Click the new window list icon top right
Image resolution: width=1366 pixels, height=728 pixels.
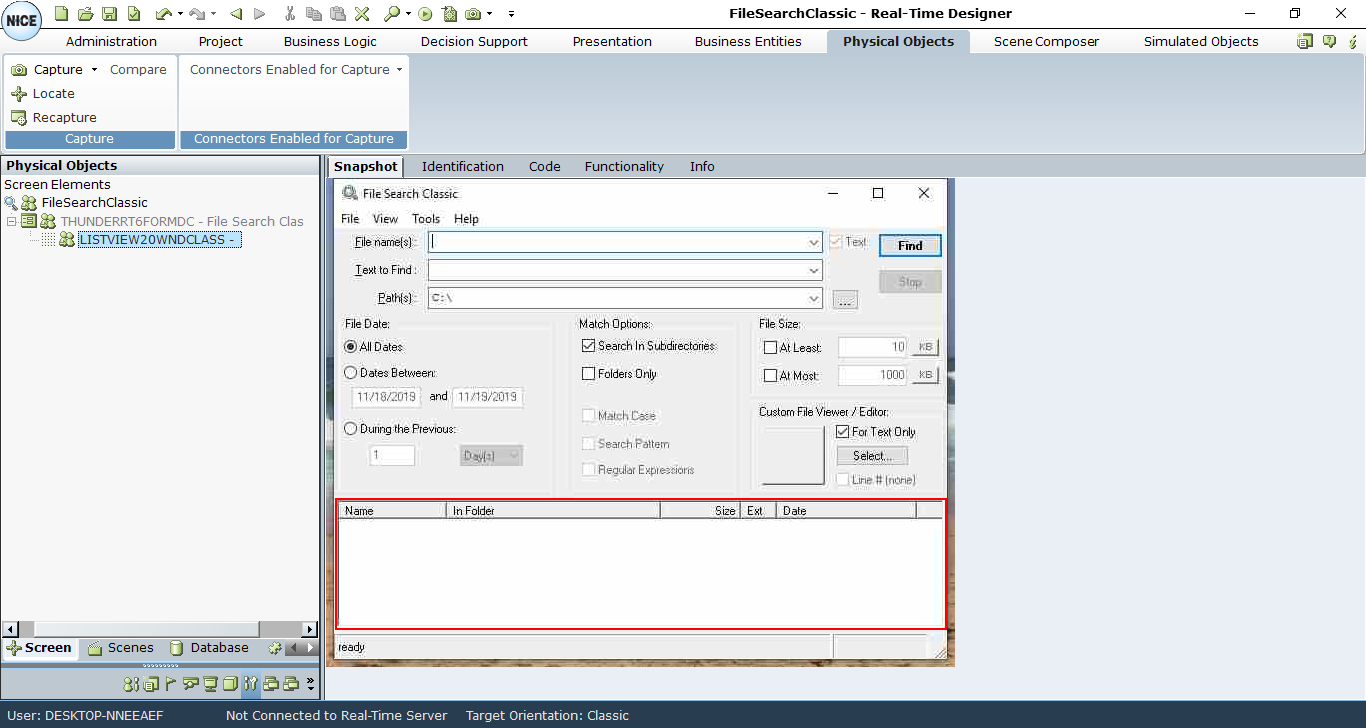coord(1305,41)
